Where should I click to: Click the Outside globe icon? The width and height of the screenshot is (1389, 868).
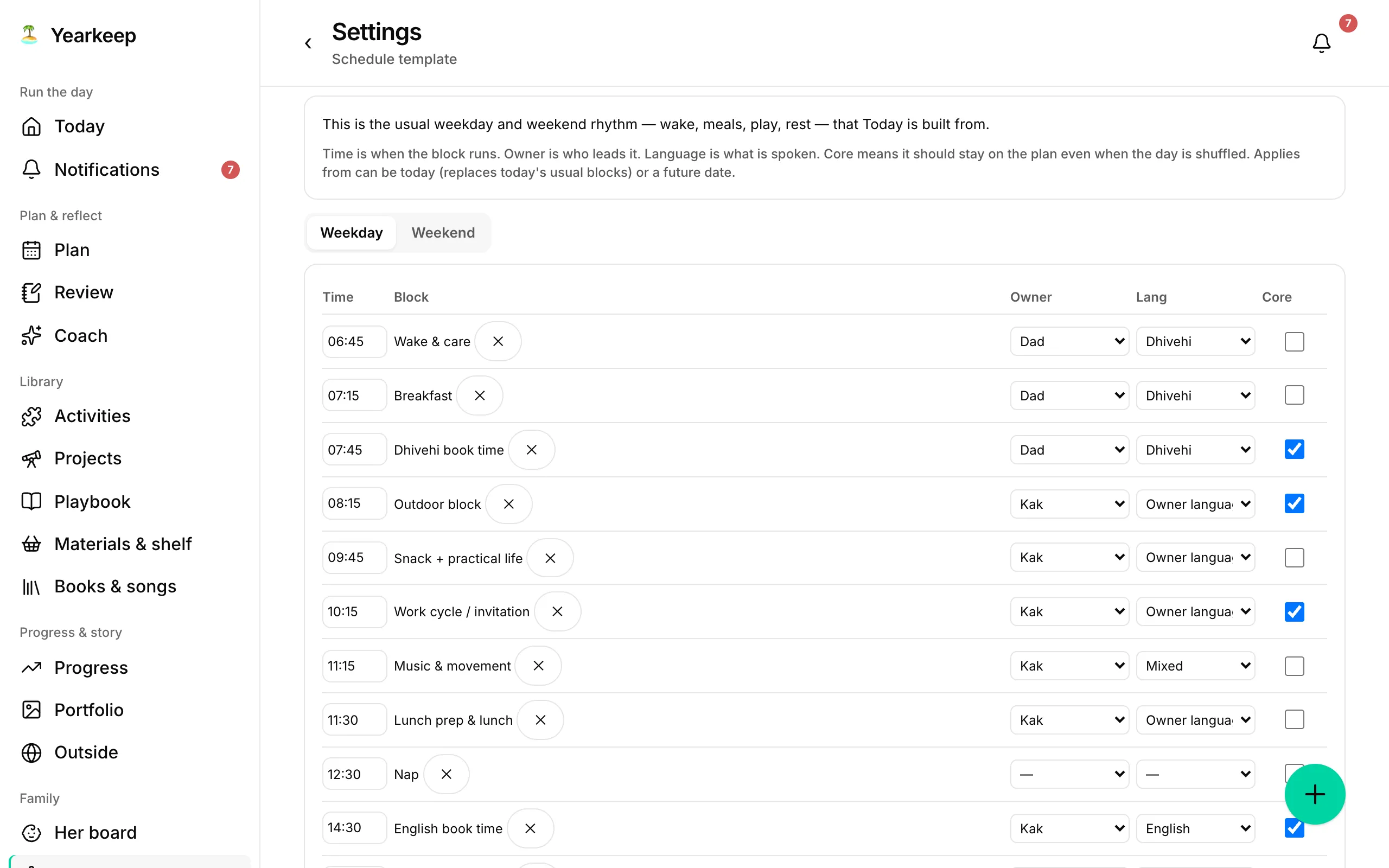31,752
